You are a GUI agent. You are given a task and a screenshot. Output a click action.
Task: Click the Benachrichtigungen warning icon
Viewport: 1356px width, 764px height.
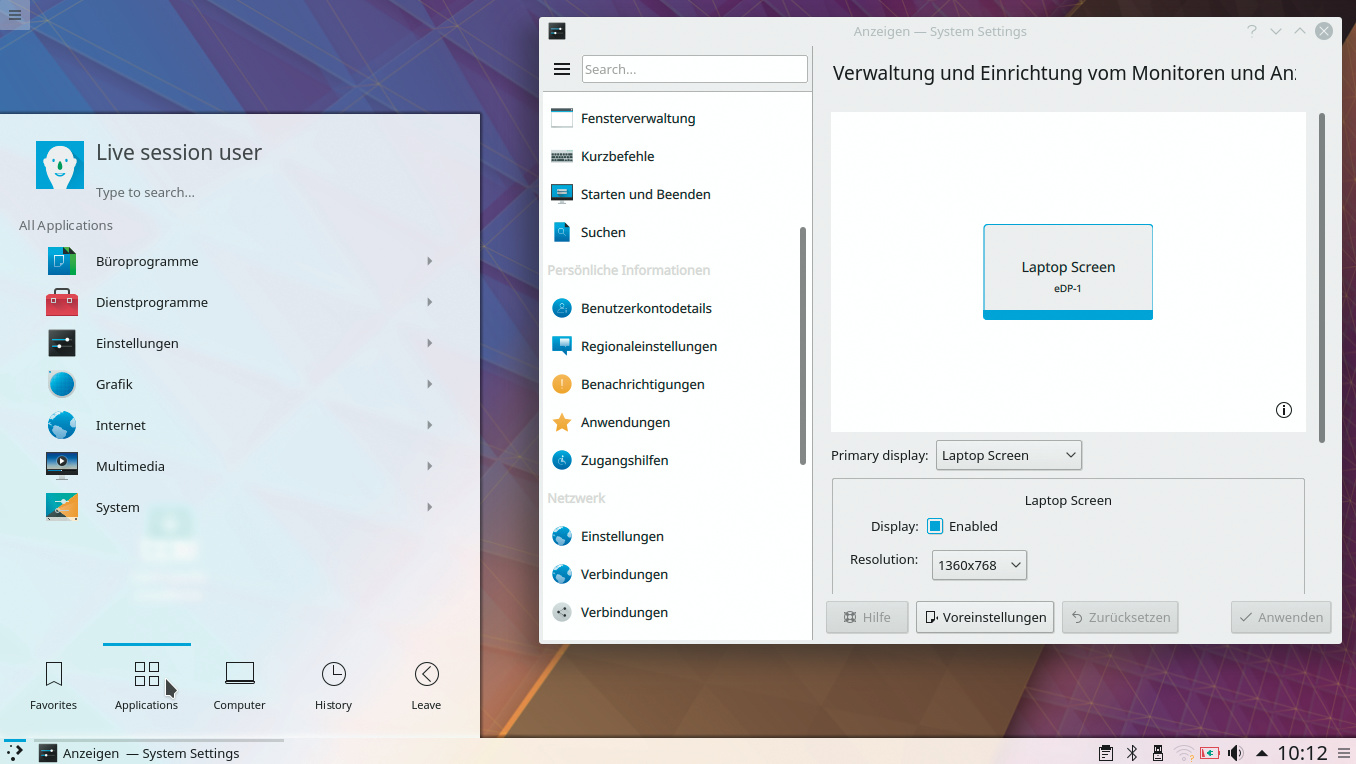point(562,384)
